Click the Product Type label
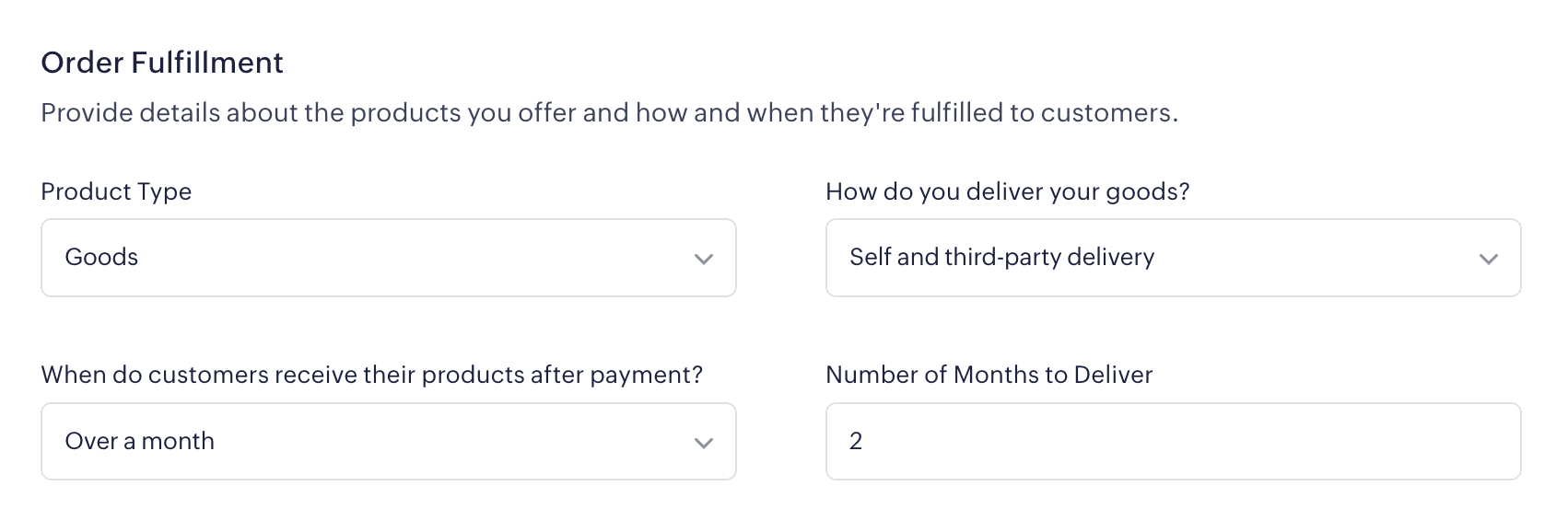 [116, 191]
